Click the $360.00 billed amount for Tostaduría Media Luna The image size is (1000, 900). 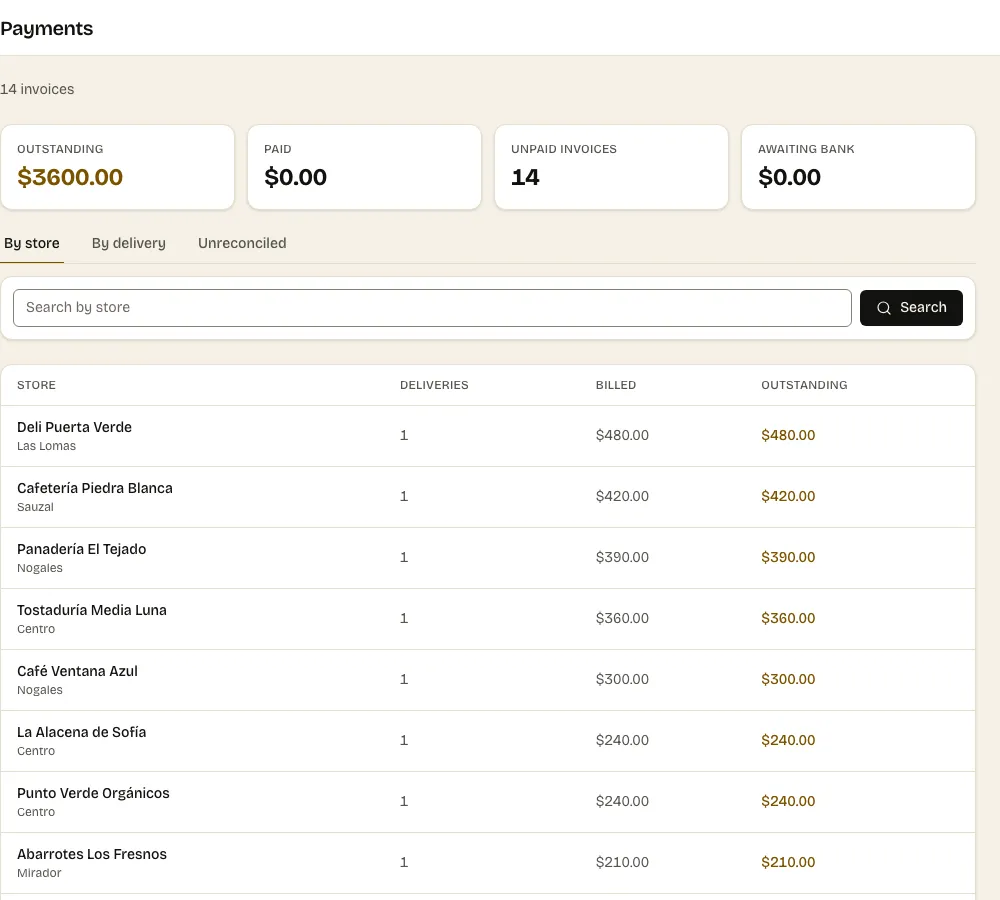[x=622, y=618]
